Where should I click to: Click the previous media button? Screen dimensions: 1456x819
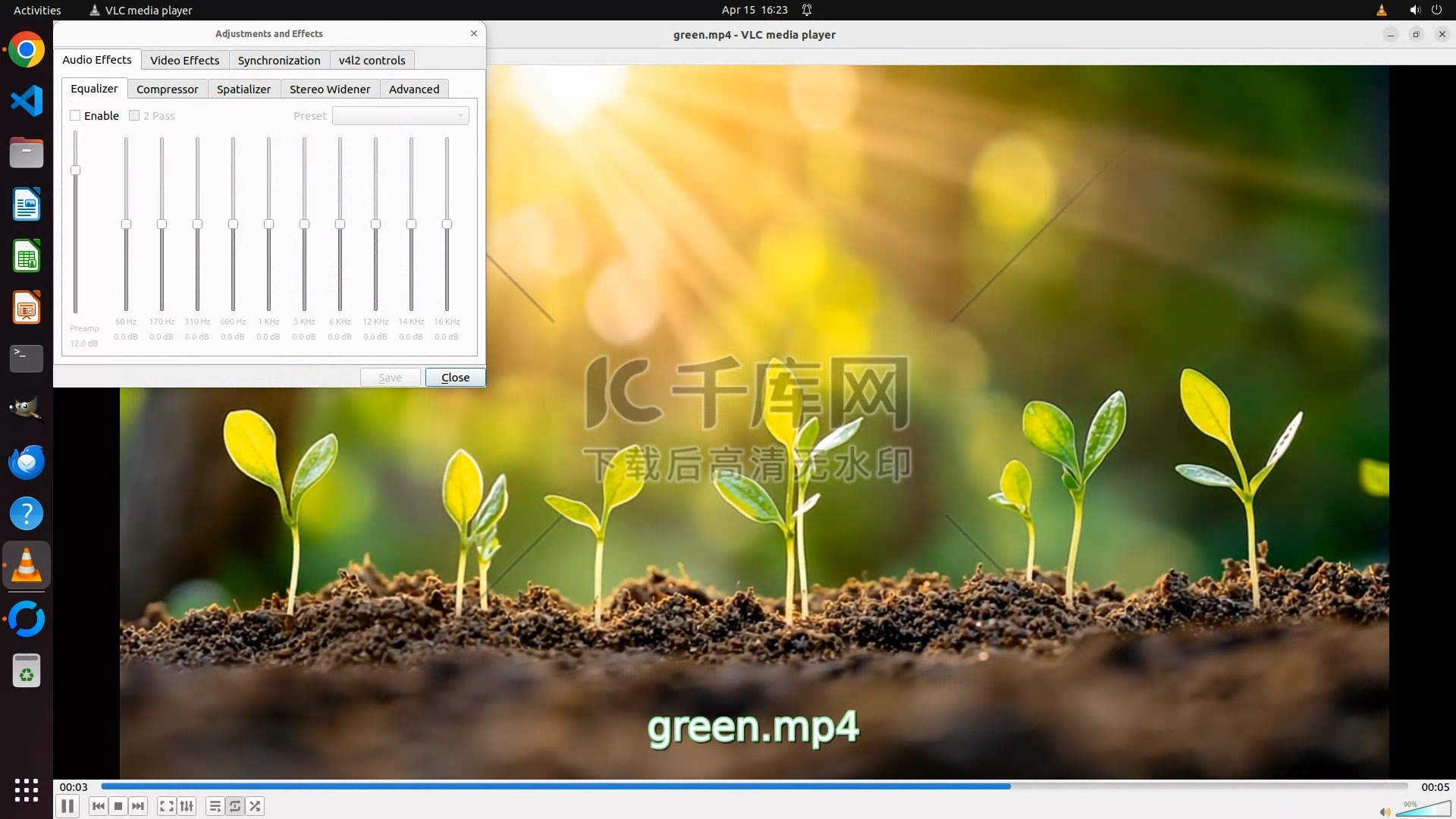[x=99, y=806]
